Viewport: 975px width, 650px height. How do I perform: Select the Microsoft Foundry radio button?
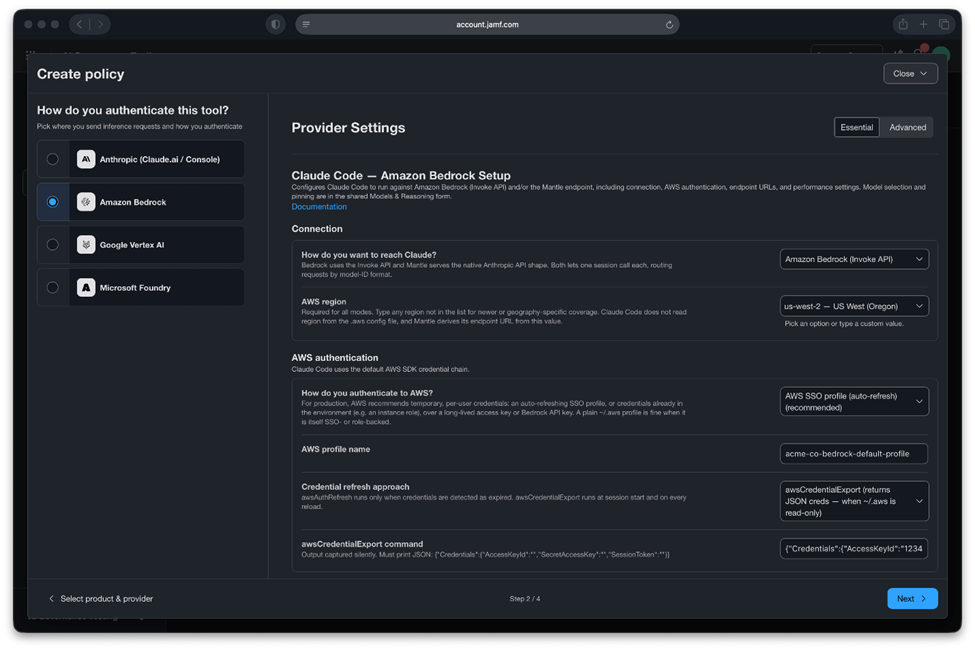(x=53, y=287)
